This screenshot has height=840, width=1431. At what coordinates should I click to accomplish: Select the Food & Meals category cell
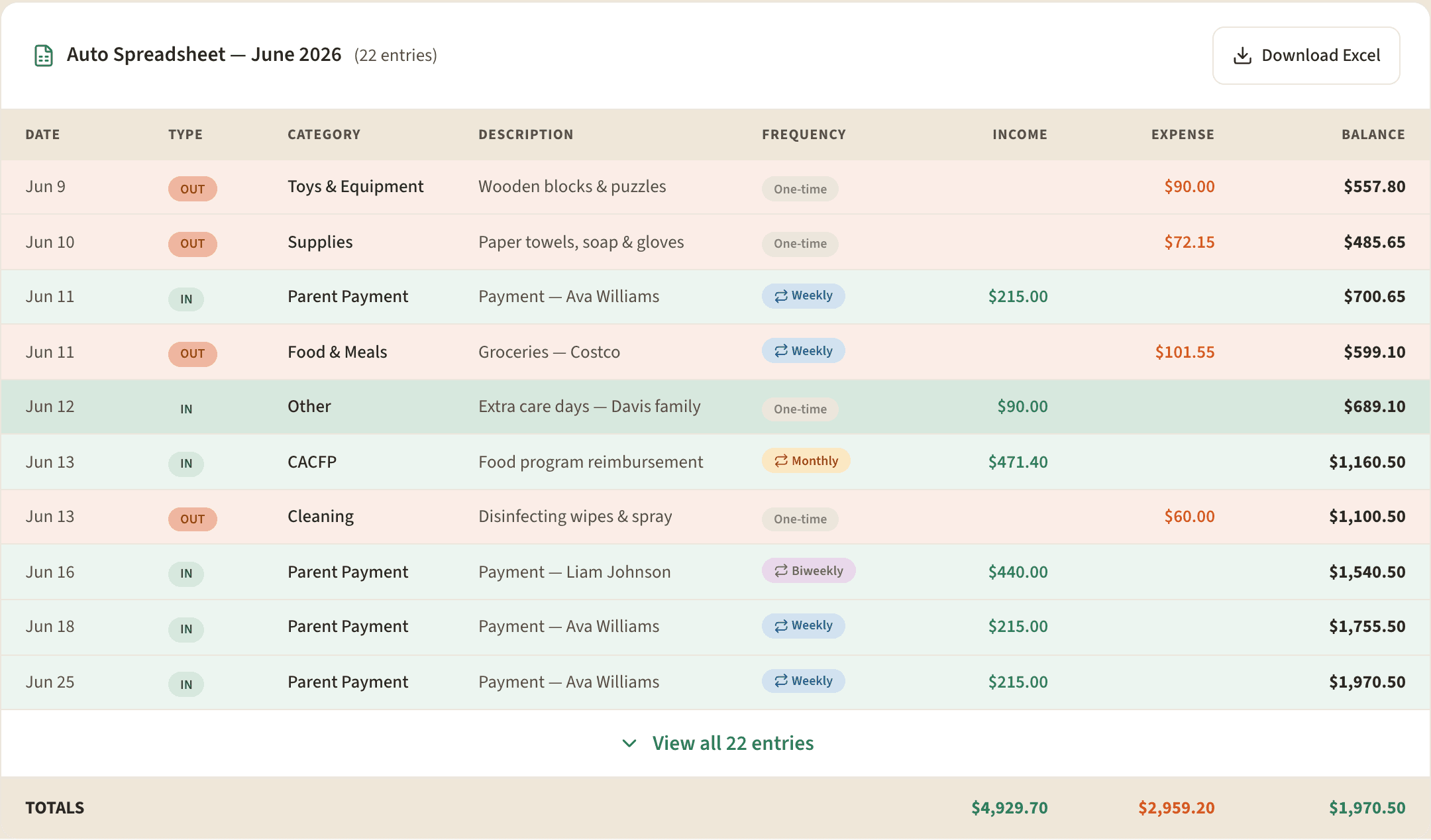click(337, 352)
